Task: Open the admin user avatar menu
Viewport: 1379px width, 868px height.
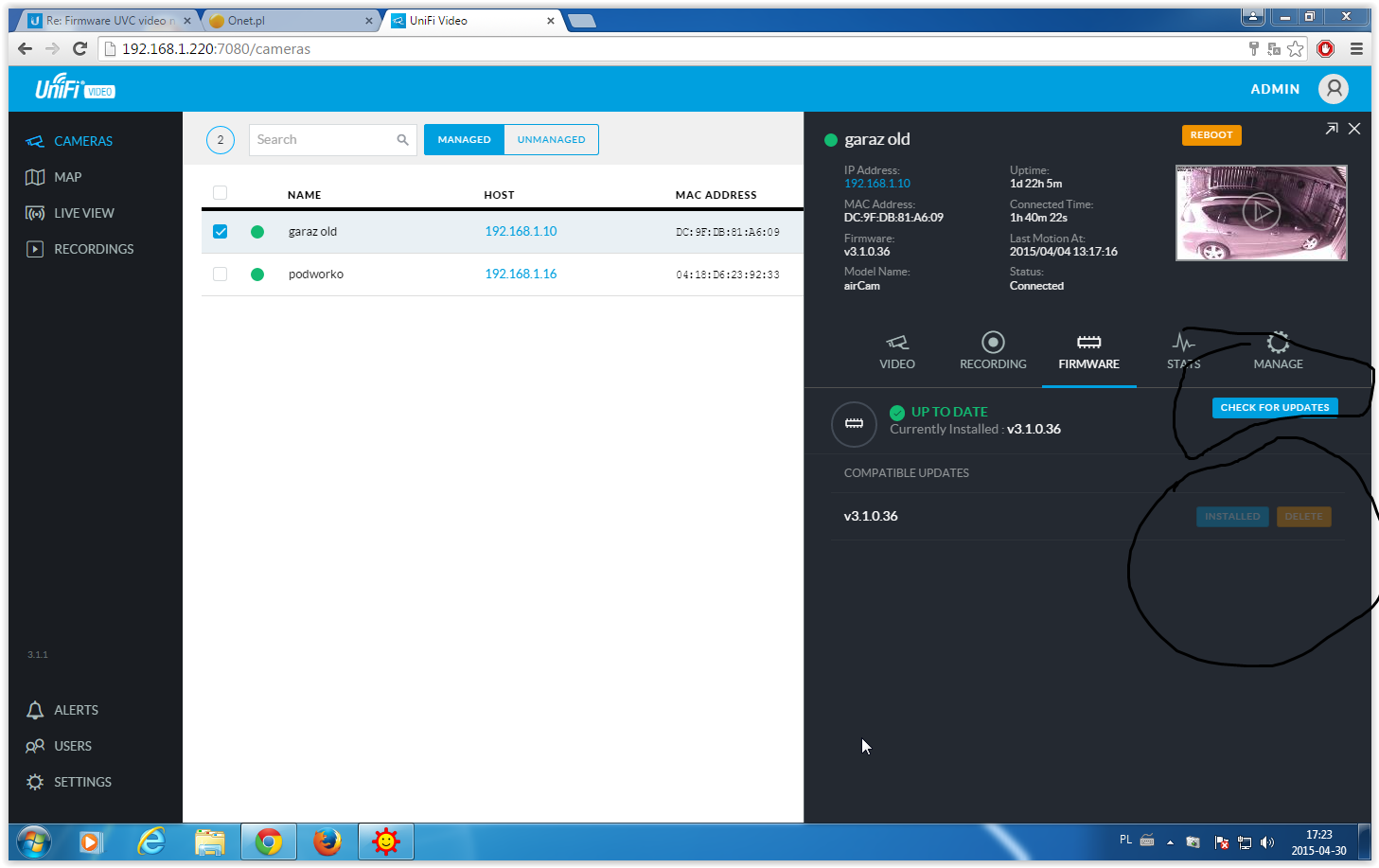Action: (x=1333, y=89)
